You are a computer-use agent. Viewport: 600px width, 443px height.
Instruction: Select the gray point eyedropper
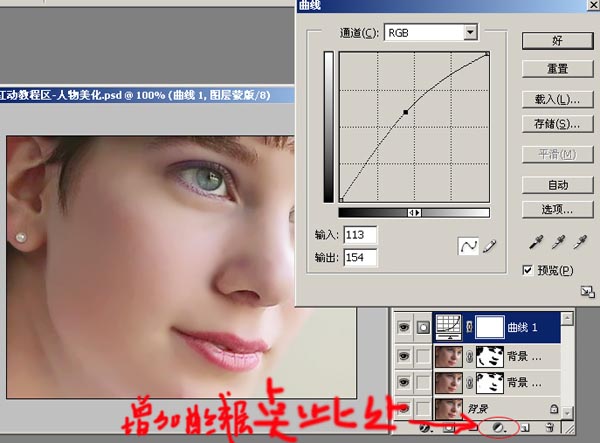click(558, 243)
